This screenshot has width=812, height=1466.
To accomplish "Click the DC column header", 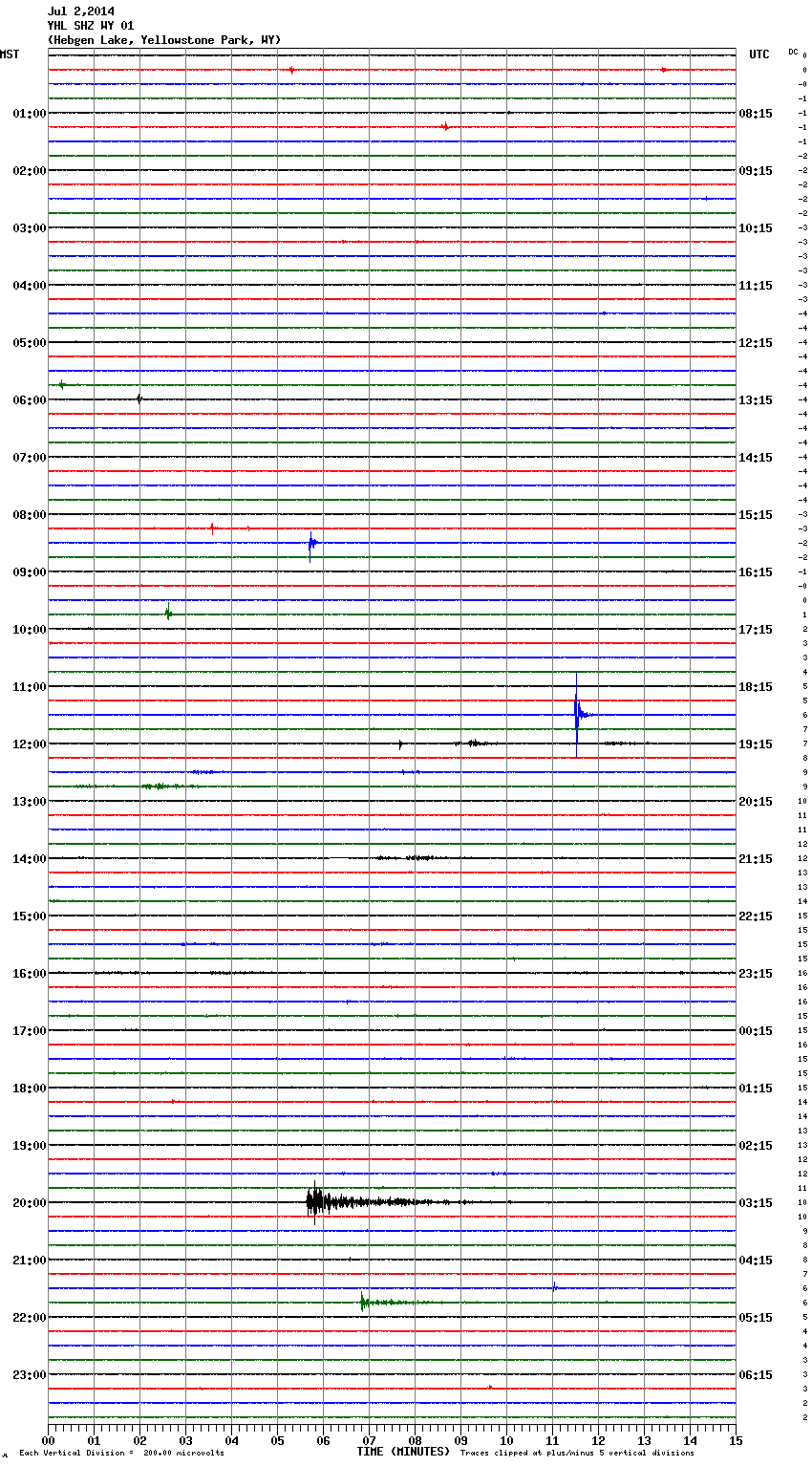I will click(x=793, y=52).
